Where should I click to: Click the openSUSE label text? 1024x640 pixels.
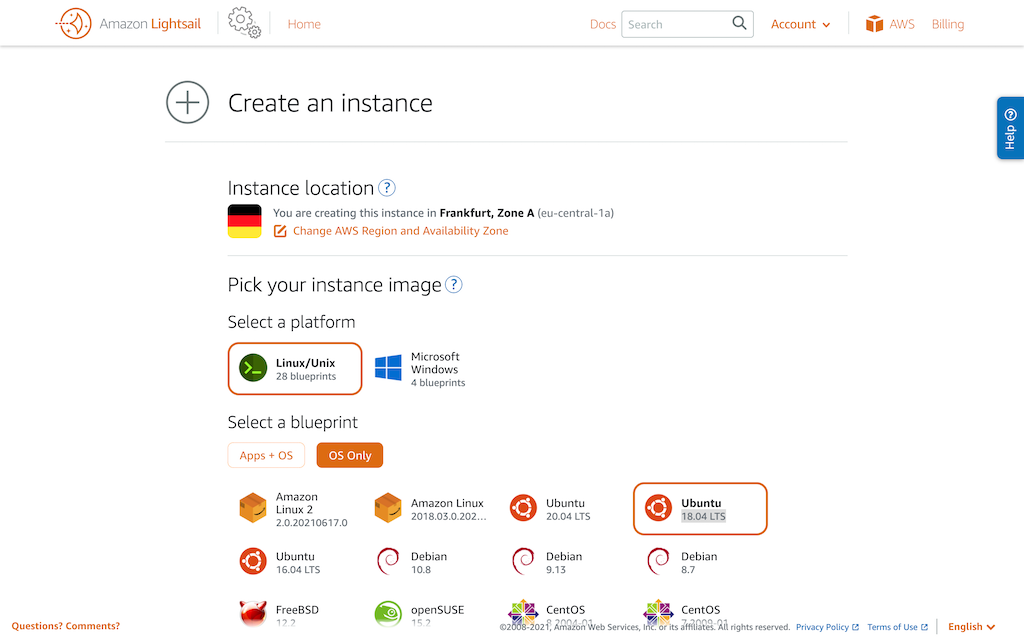438,609
